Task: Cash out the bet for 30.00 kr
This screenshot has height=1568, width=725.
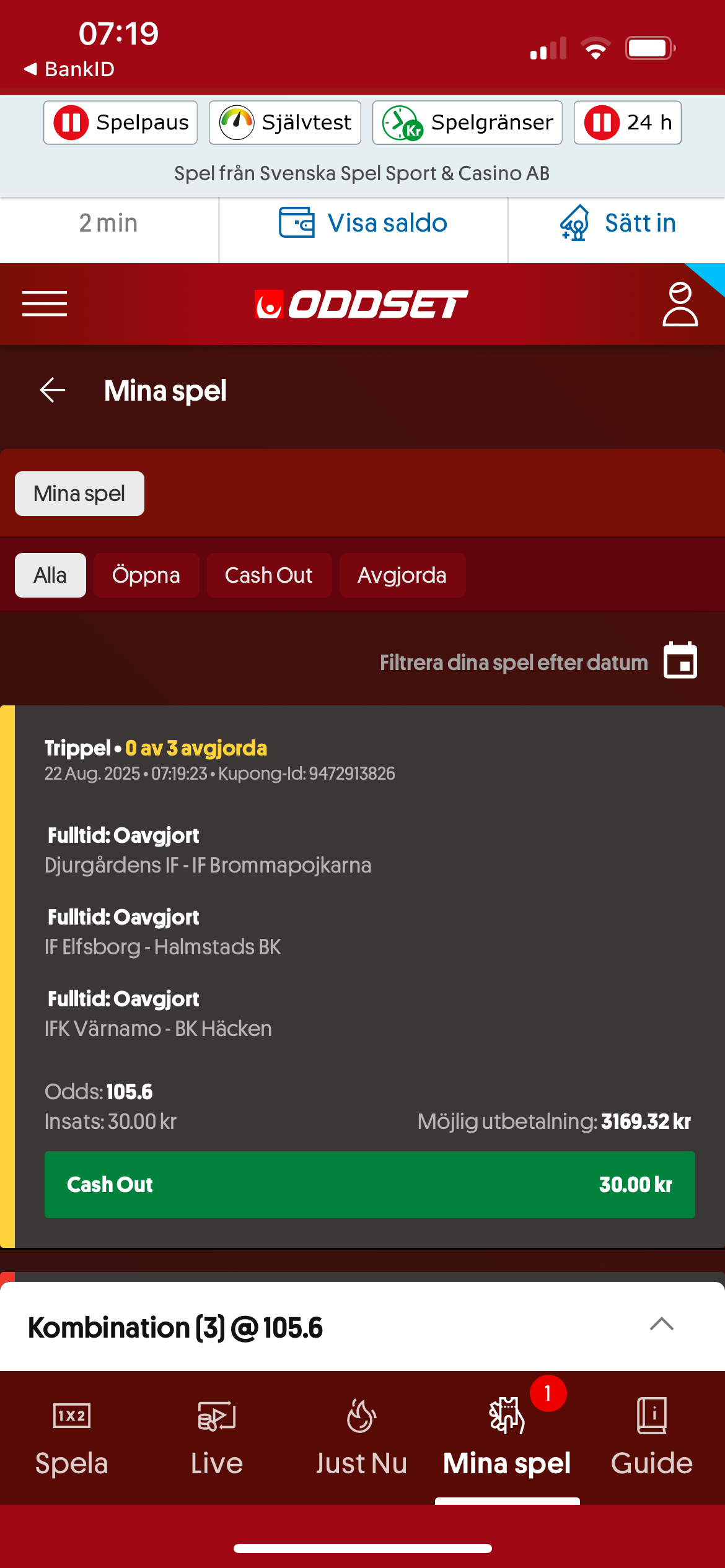Action: point(370,1185)
